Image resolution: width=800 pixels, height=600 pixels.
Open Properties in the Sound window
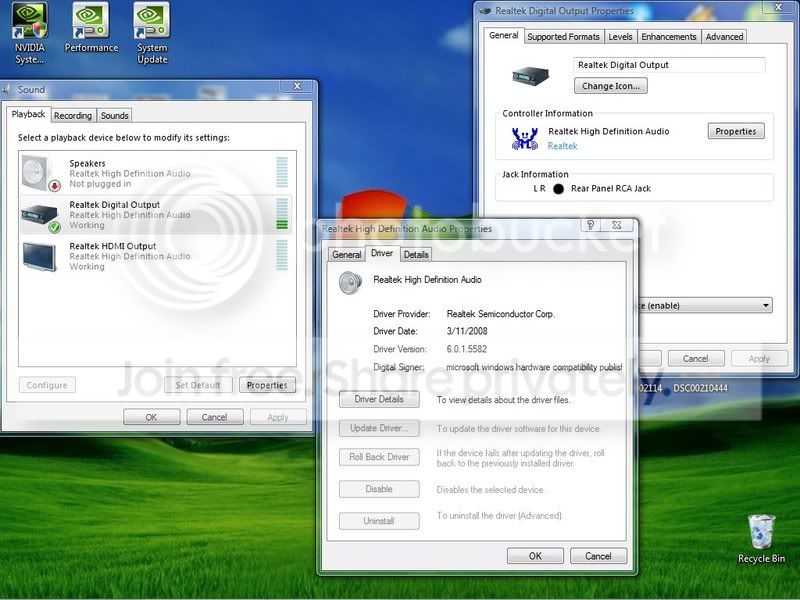click(x=267, y=385)
